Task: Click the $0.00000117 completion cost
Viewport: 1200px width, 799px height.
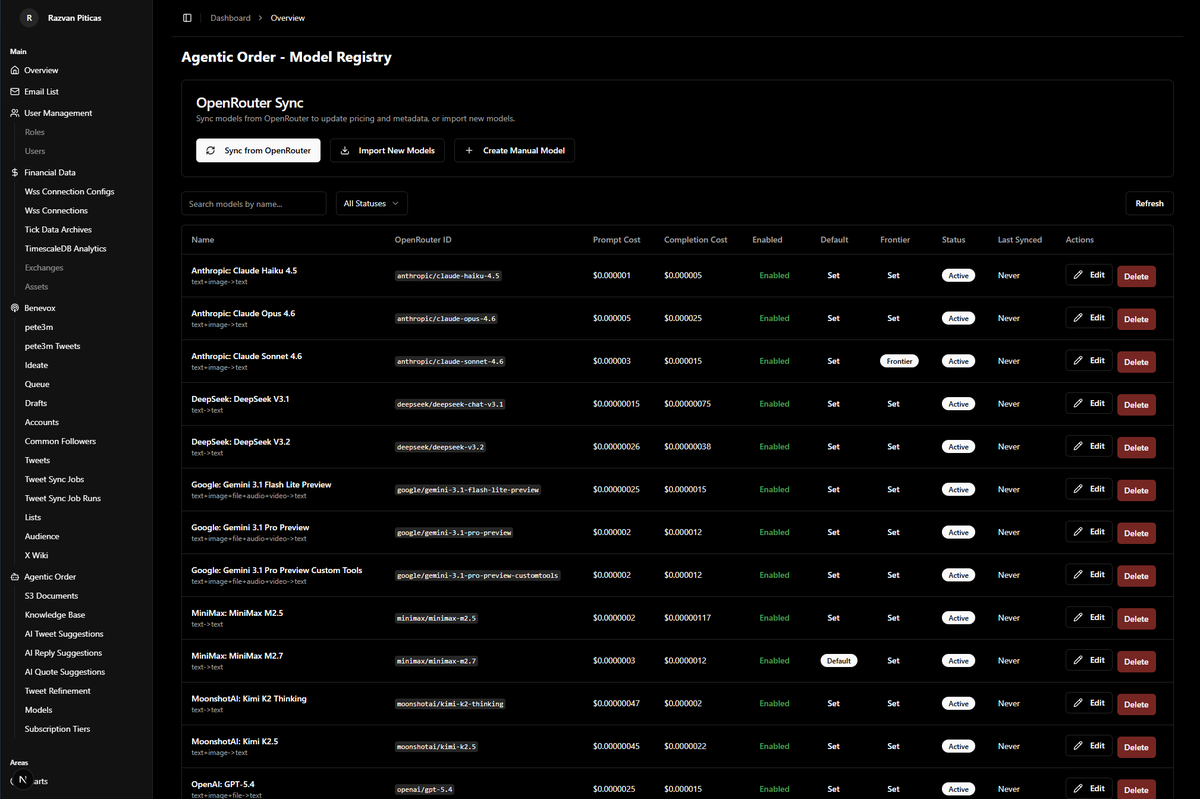Action: point(687,618)
